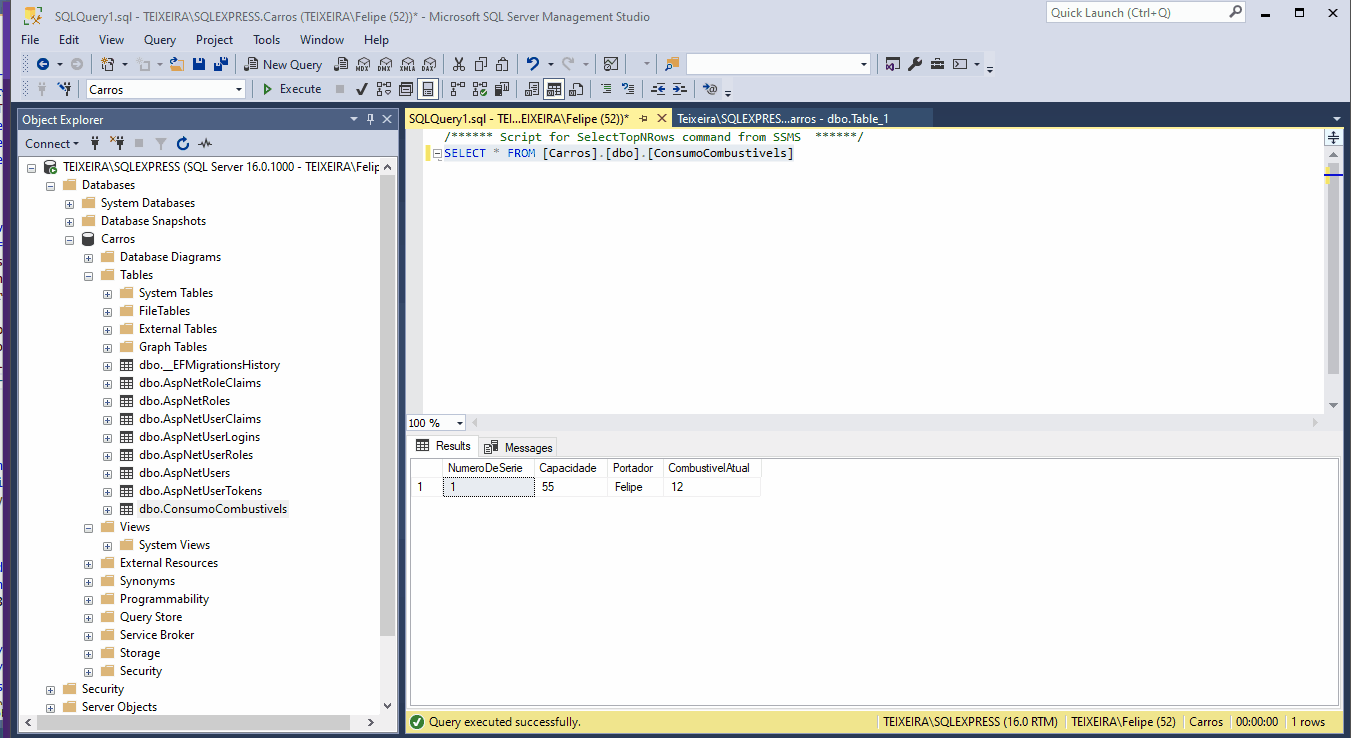
Task: Click the New Query button
Action: pos(282,64)
